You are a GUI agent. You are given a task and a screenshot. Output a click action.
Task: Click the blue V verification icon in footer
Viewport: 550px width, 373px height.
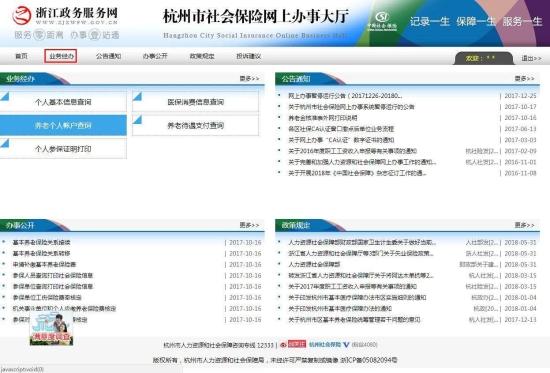coord(346,345)
